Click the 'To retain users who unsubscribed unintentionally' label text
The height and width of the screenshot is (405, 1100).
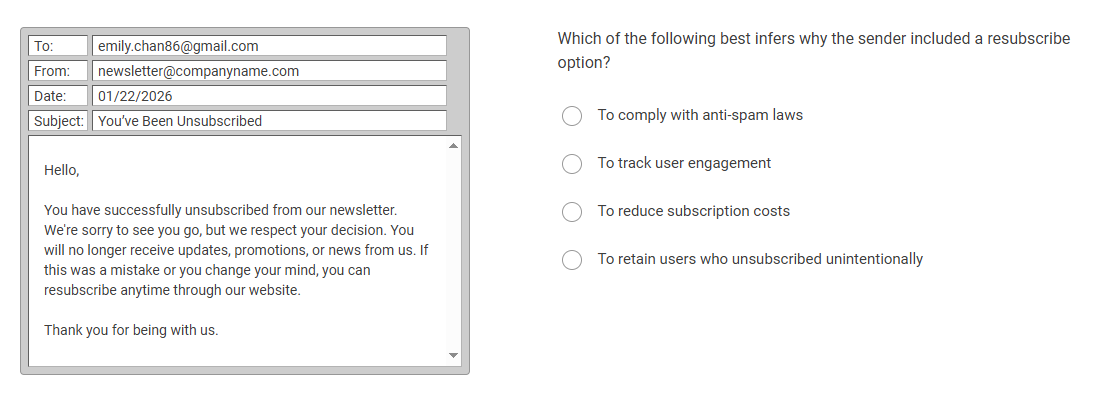(760, 259)
